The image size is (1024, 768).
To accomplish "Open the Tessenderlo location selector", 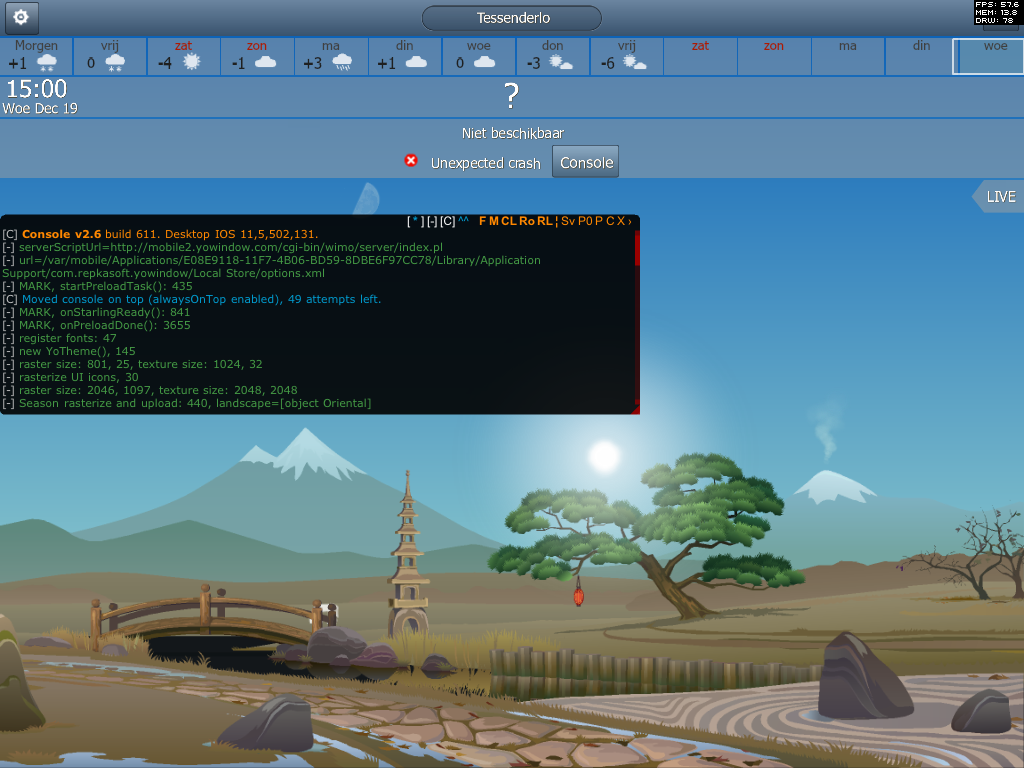I will pos(511,18).
